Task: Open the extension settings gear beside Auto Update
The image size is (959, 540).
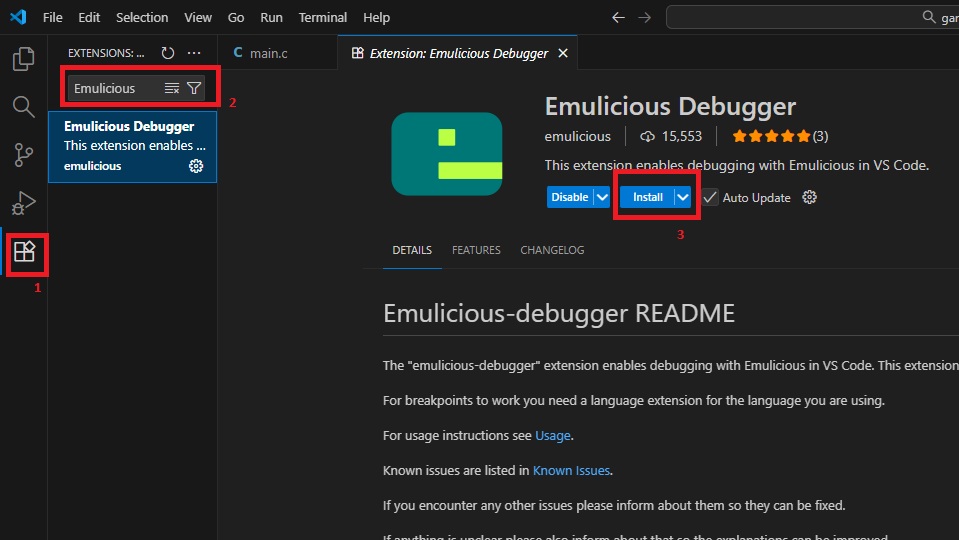Action: click(809, 198)
